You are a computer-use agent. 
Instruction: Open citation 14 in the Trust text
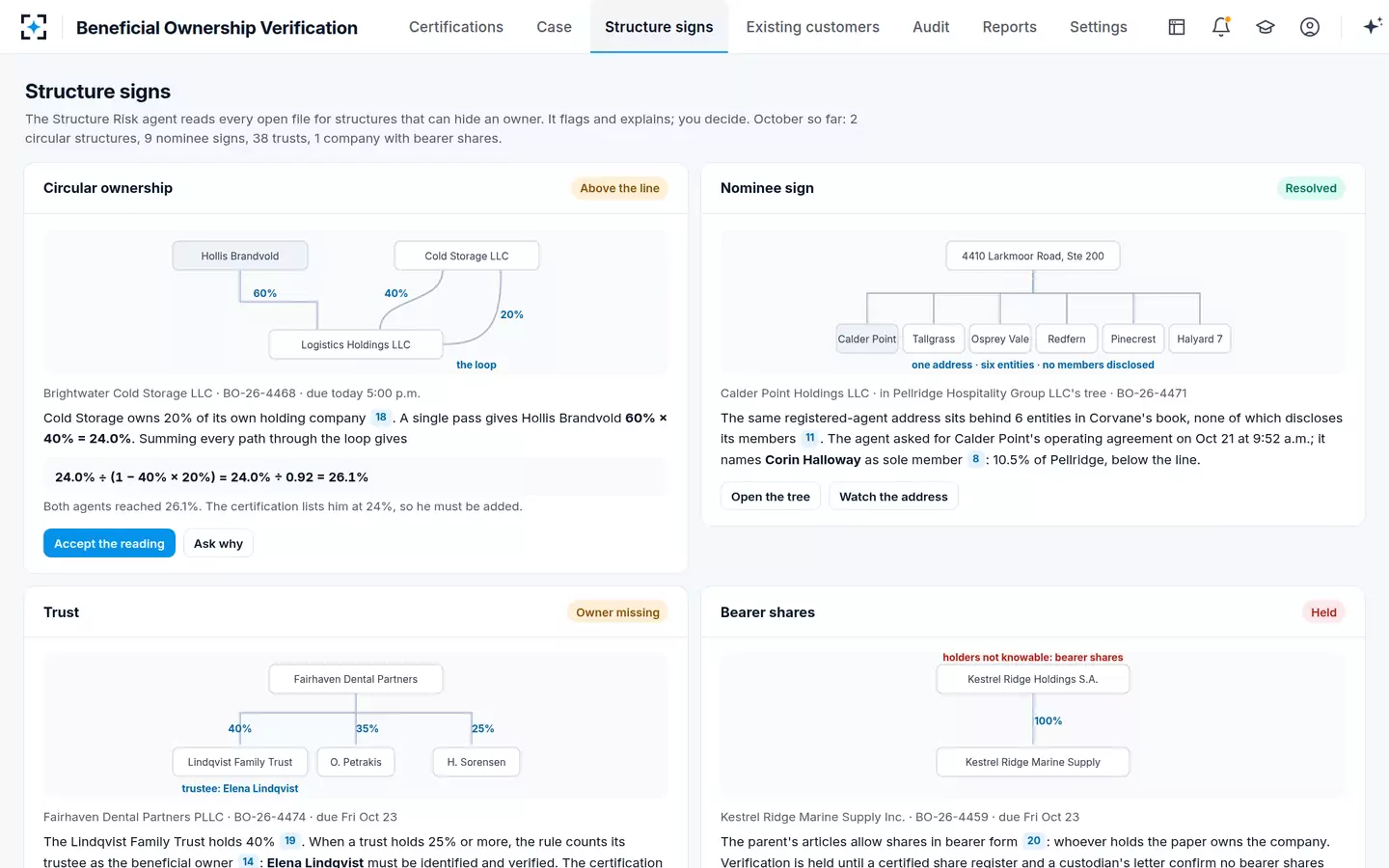tap(248, 861)
